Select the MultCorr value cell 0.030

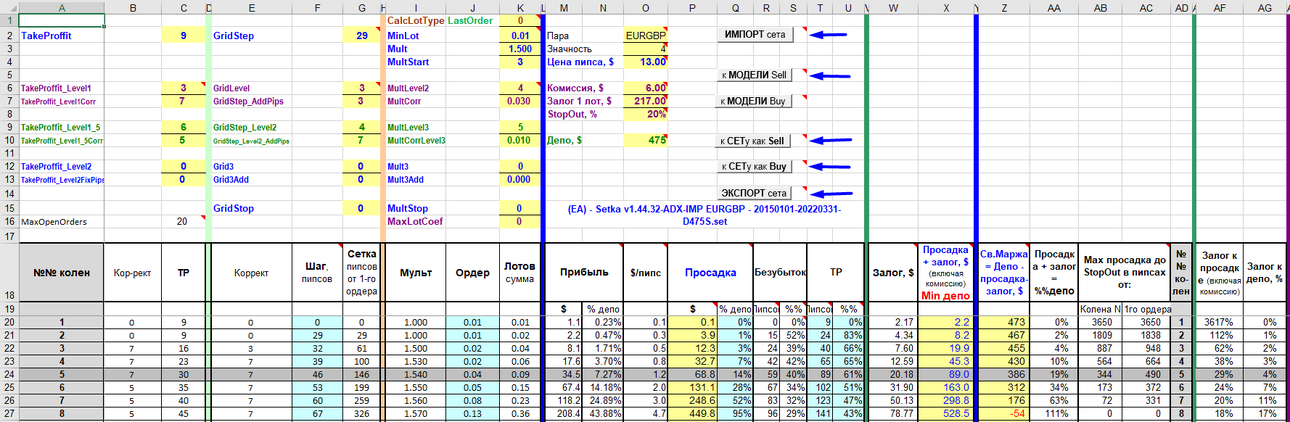click(519, 101)
